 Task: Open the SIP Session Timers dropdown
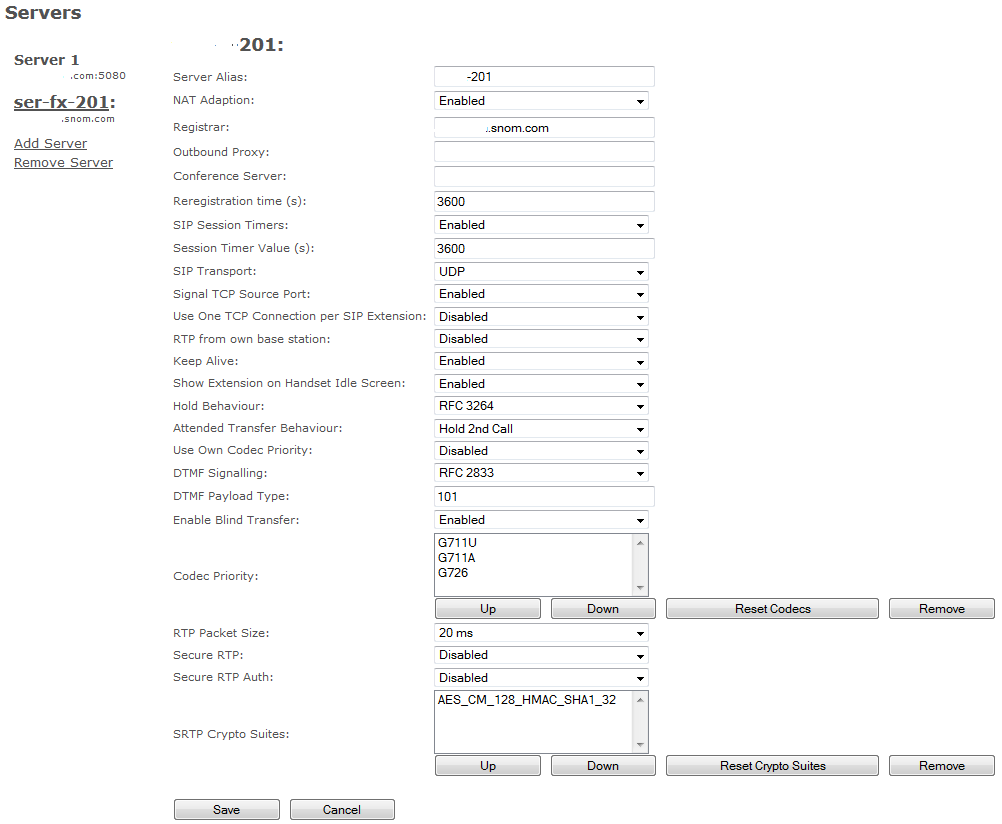point(541,225)
